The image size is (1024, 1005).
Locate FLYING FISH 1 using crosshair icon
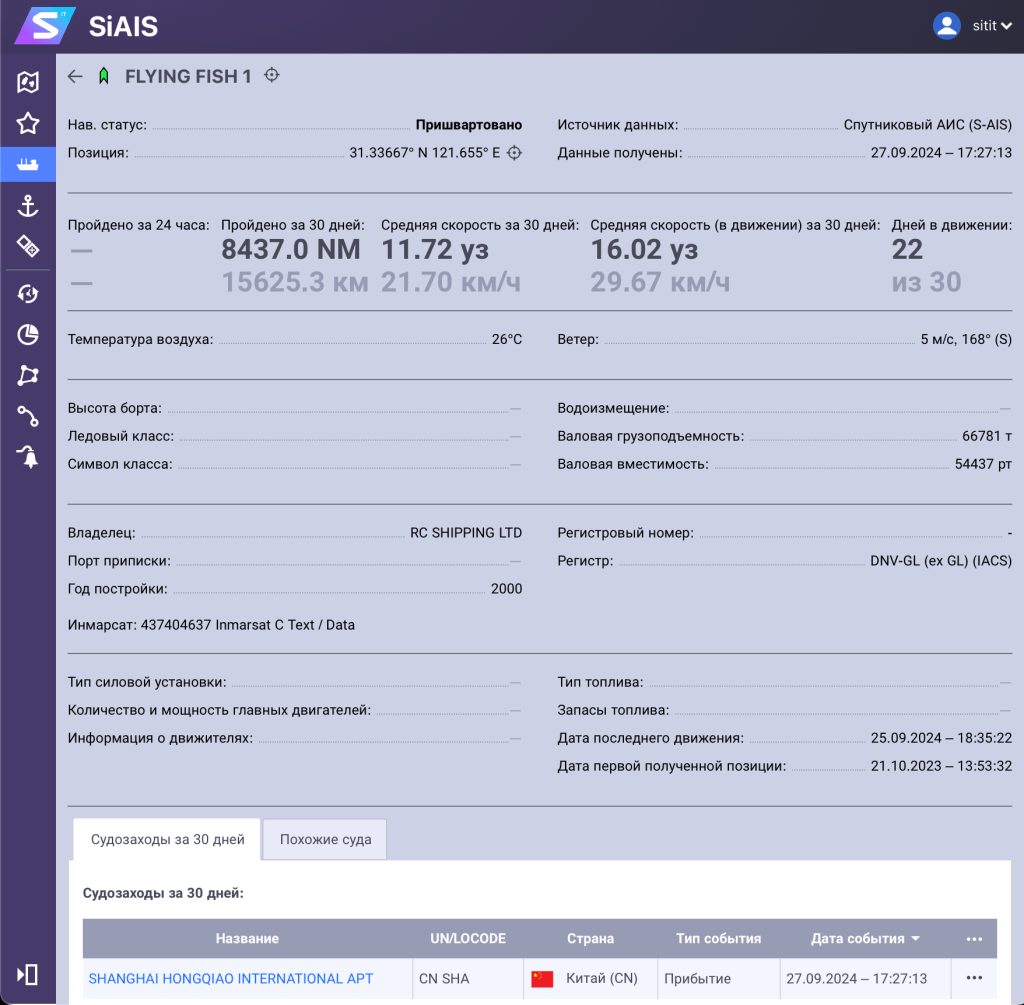point(271,75)
